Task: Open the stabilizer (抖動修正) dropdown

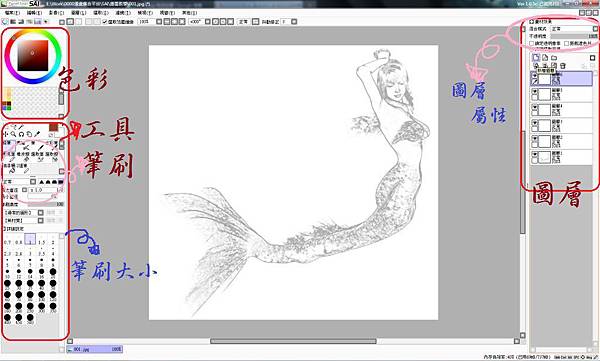Action: (x=294, y=22)
